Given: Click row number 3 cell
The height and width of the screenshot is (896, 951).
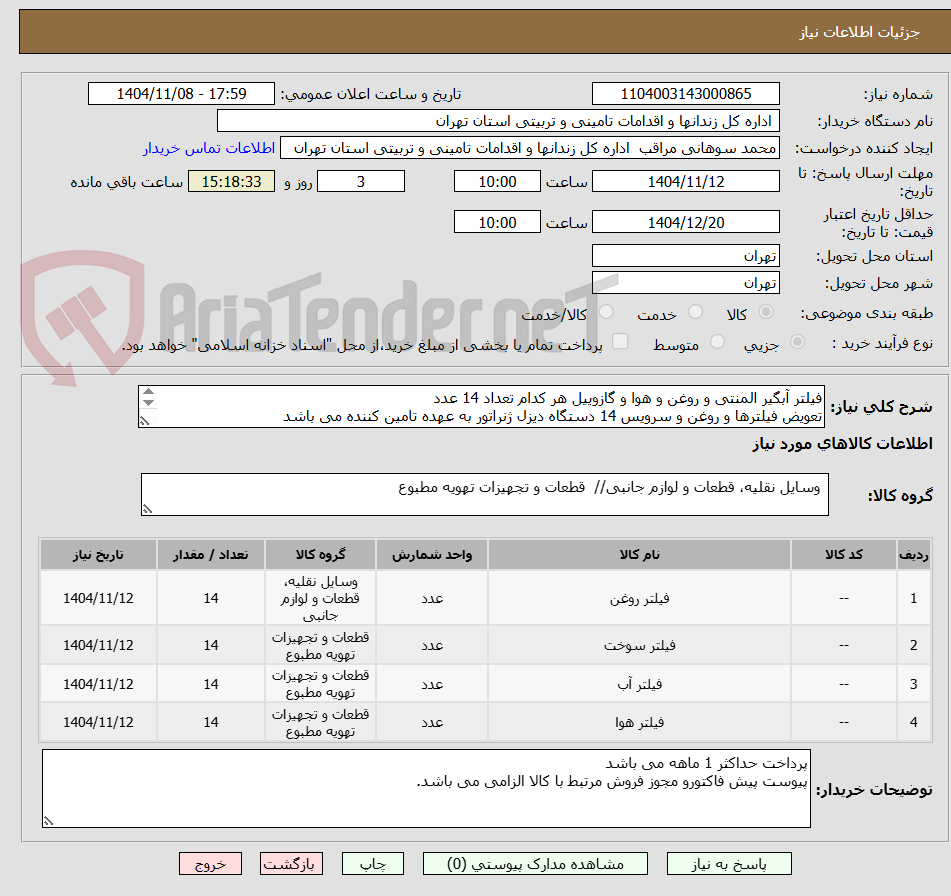Looking at the screenshot, I should [913, 684].
